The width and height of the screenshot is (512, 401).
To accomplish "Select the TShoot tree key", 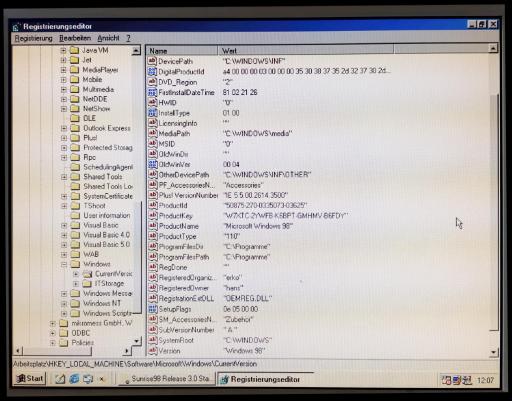I will 94,206.
